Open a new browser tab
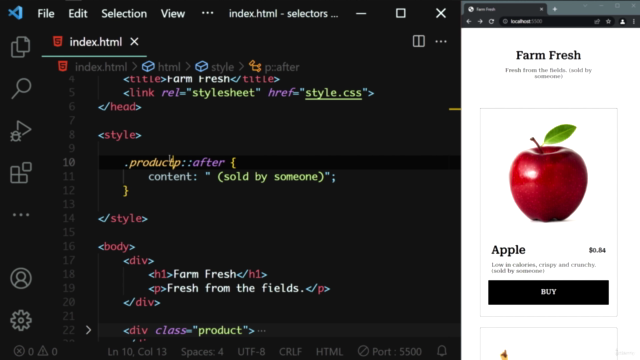 point(555,9)
